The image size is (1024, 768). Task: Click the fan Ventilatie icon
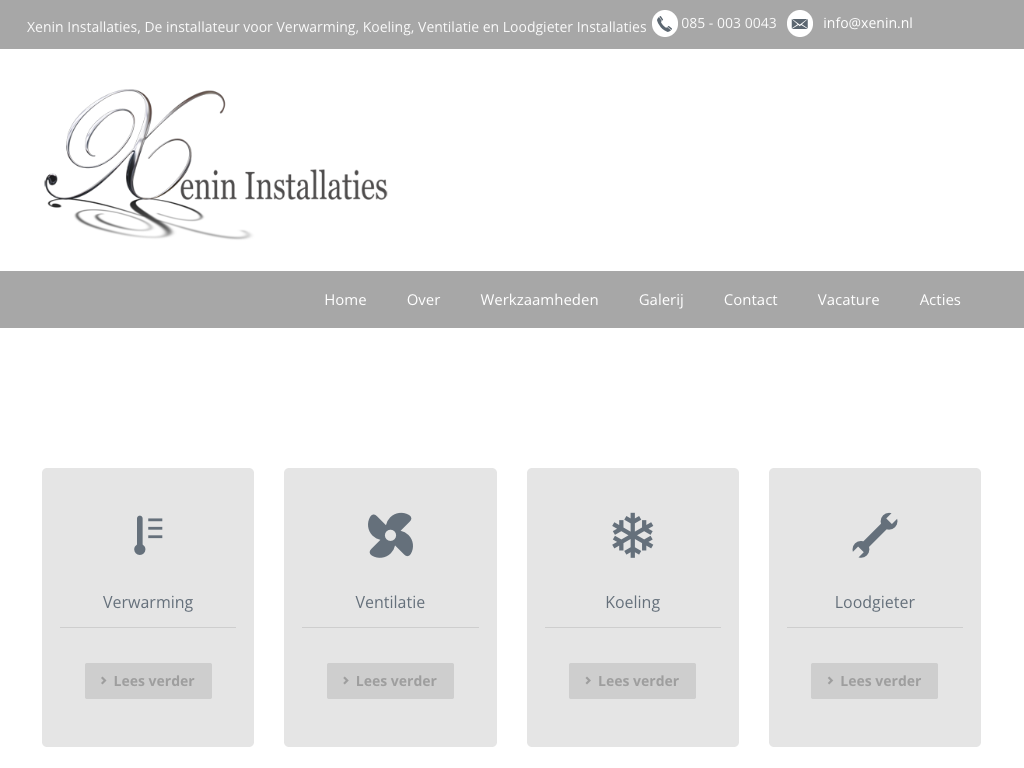pyautogui.click(x=390, y=535)
